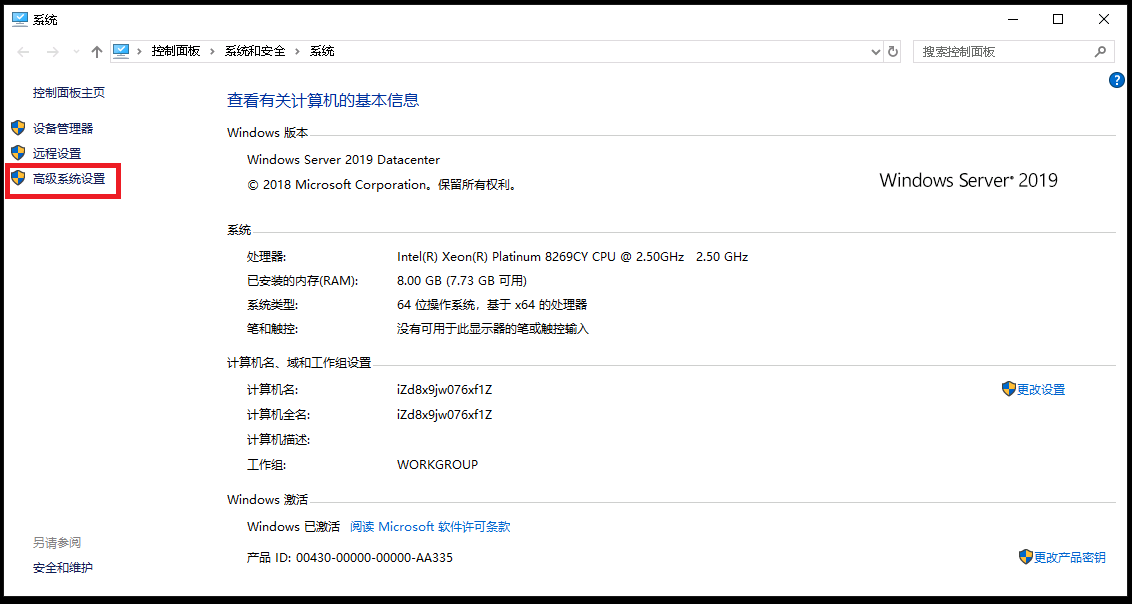
Task: Click the shield icon beside 高级系统设置
Action: pyautogui.click(x=18, y=178)
